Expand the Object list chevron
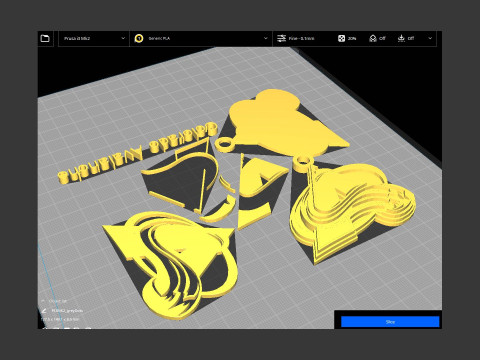 point(43,301)
